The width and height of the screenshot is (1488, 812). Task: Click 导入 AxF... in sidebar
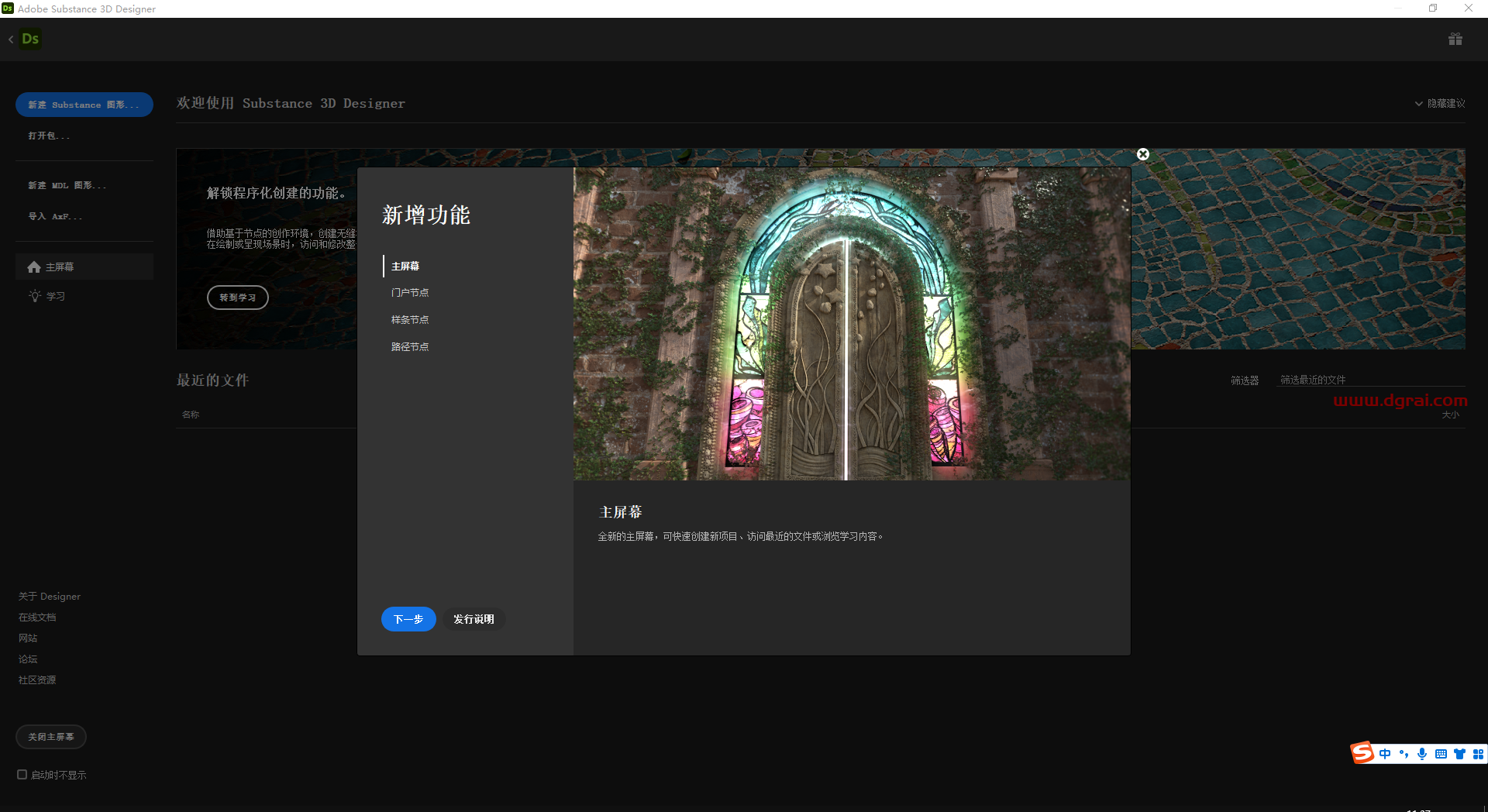coord(55,216)
